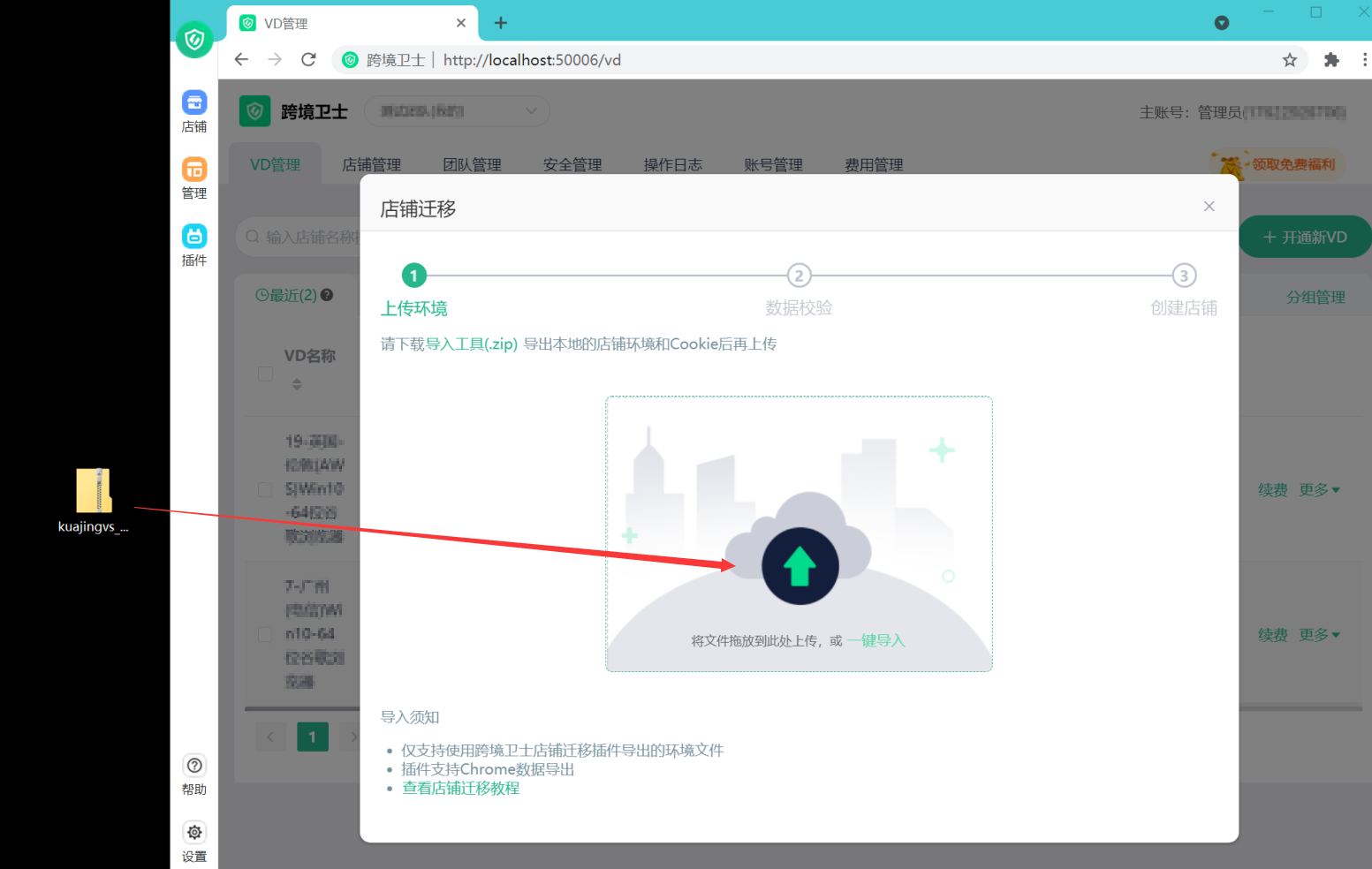Screen dimensions: 1372x869
Task: Download the 导入工具(.zip) link
Action: pyautogui.click(x=472, y=344)
